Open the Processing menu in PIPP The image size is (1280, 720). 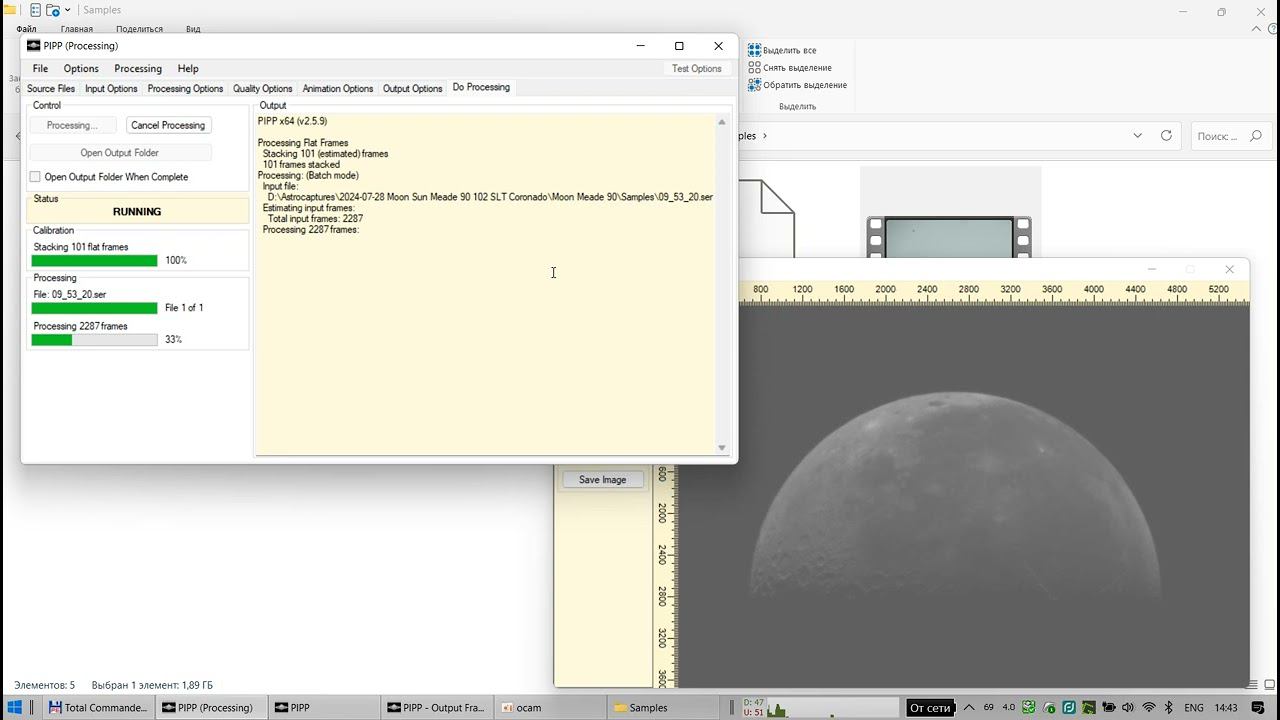click(138, 69)
